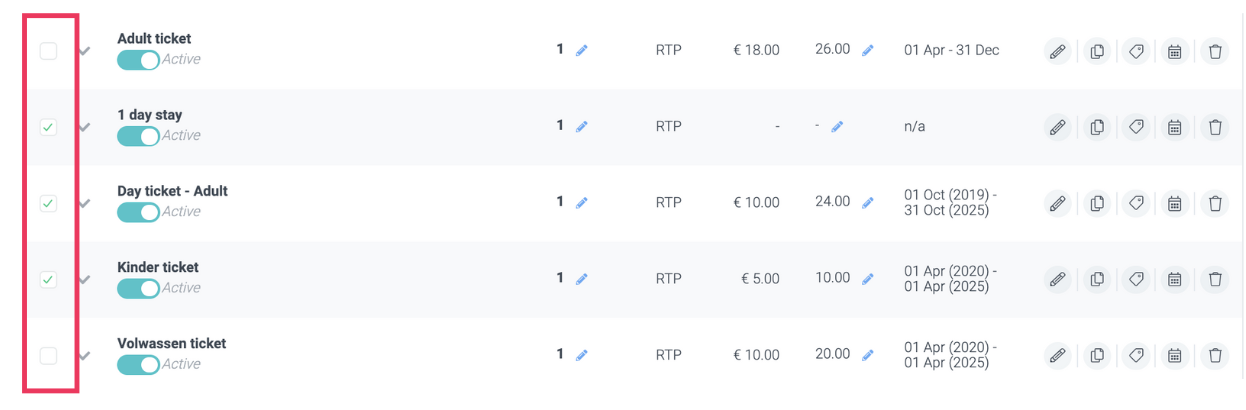The height and width of the screenshot is (410, 1246).
Task: Uncheck the 1 day stay checkbox
Action: click(x=48, y=127)
